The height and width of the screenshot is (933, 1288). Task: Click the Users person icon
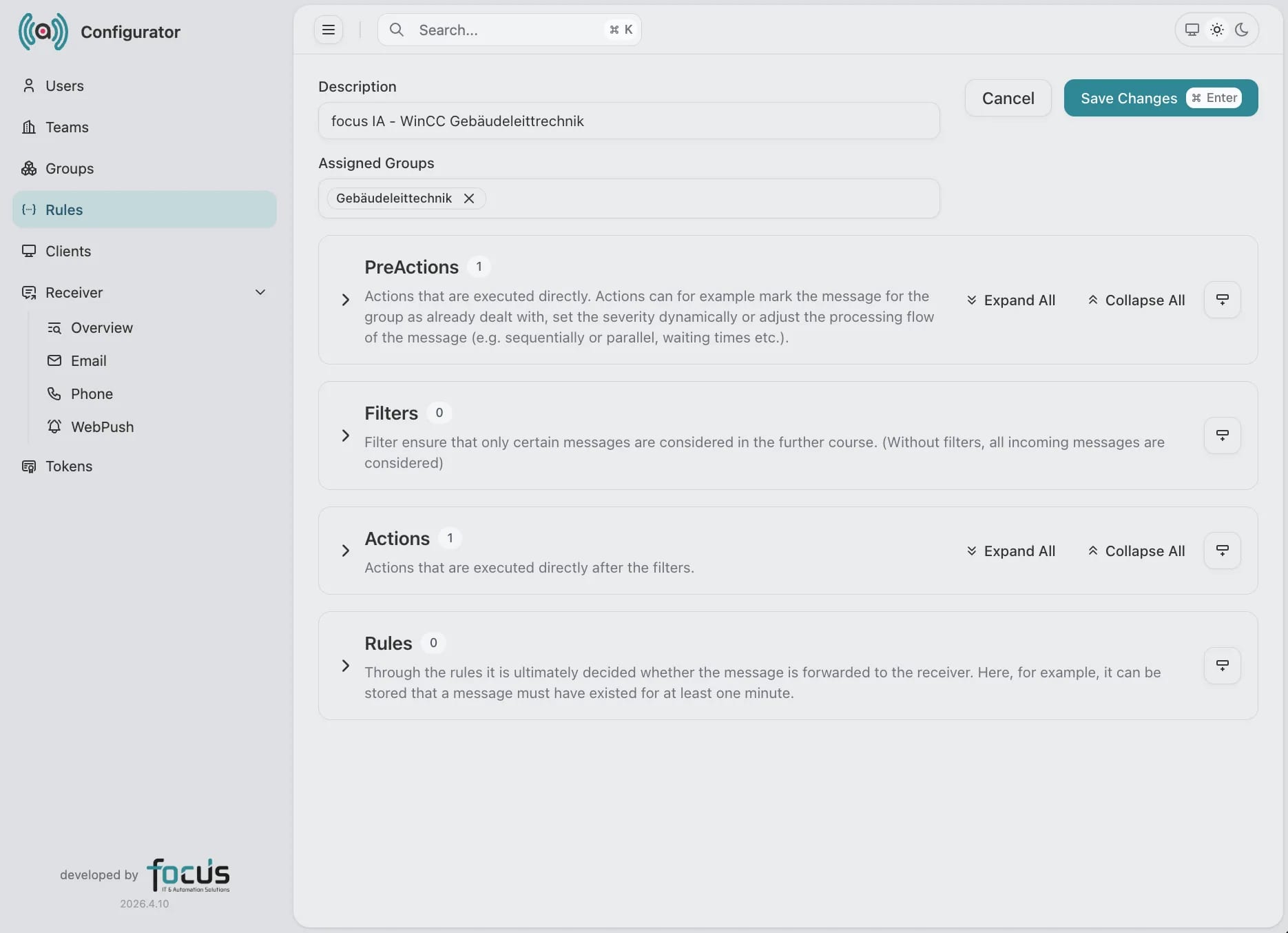(29, 85)
